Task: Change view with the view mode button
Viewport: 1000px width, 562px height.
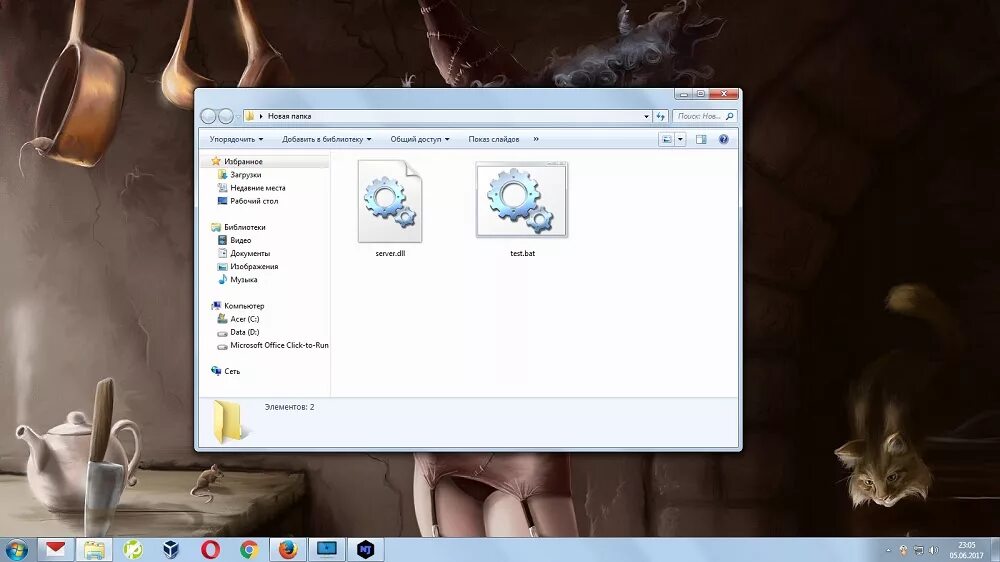Action: (x=666, y=139)
